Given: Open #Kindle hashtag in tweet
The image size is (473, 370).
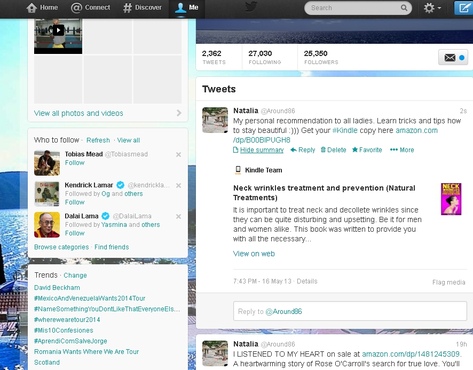Looking at the screenshot, I should pyautogui.click(x=345, y=130).
